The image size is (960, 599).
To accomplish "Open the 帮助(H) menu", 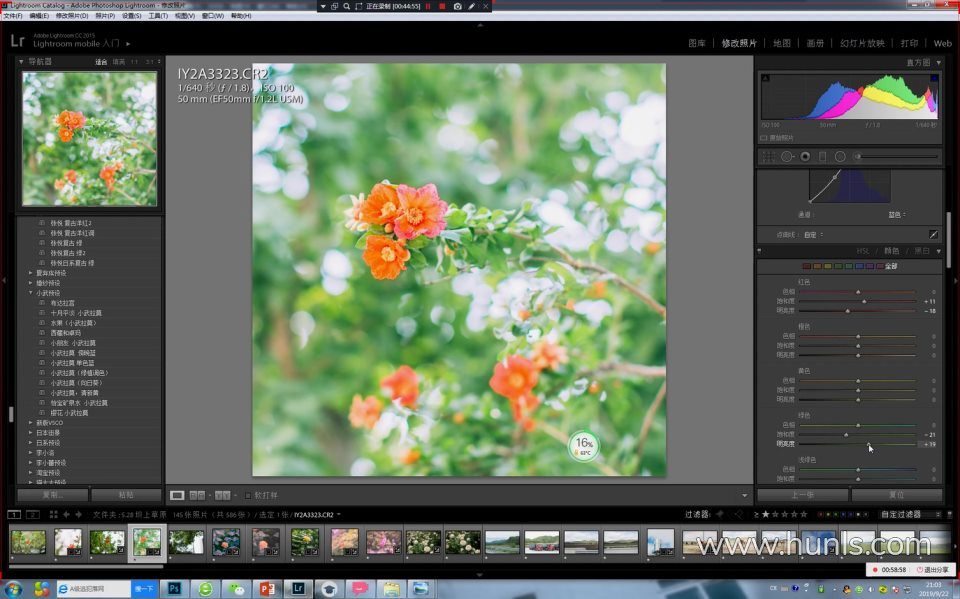I will [241, 16].
